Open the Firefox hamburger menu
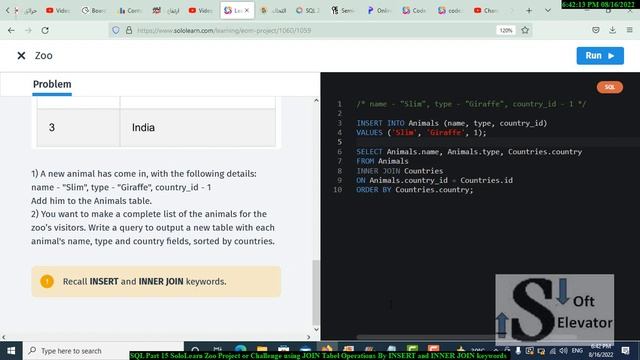 [x=629, y=30]
